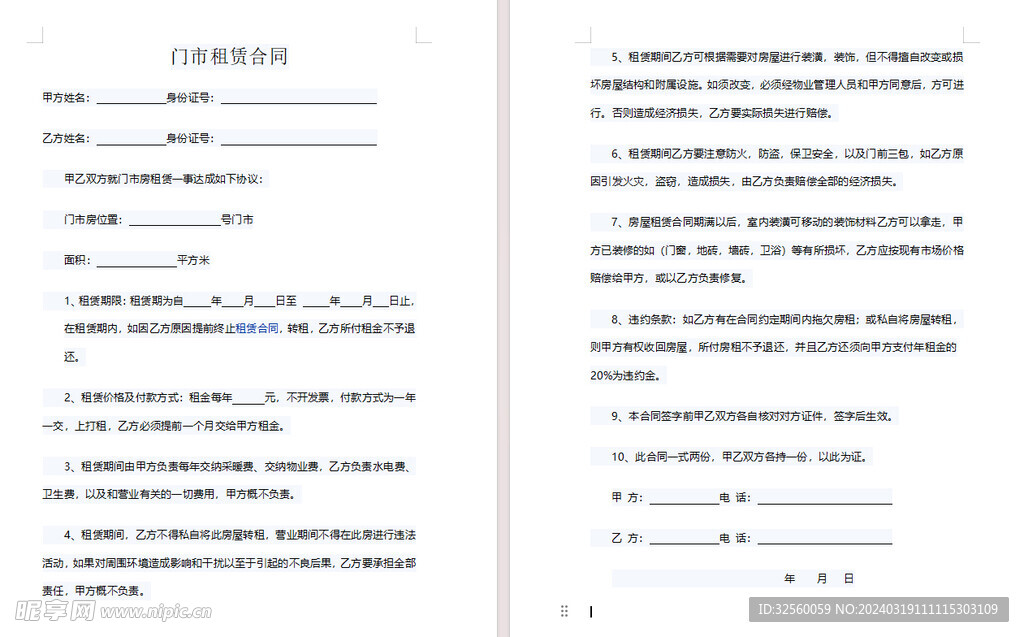Click the clause 10、此合同一式两份
Image resolution: width=1024 pixels, height=637 pixels.
click(x=740, y=457)
